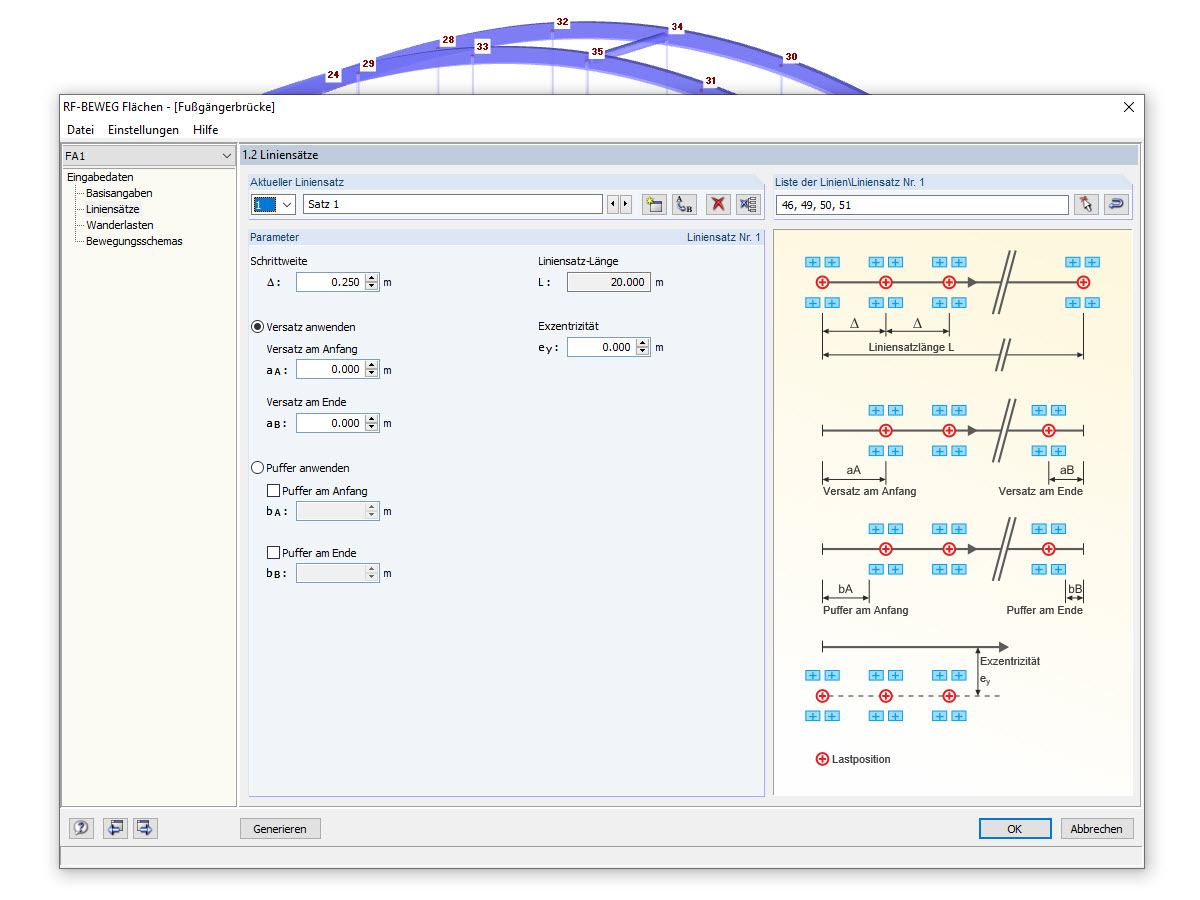The height and width of the screenshot is (900, 1200).
Task: Select Wanderlasten in navigation tree
Action: point(120,225)
